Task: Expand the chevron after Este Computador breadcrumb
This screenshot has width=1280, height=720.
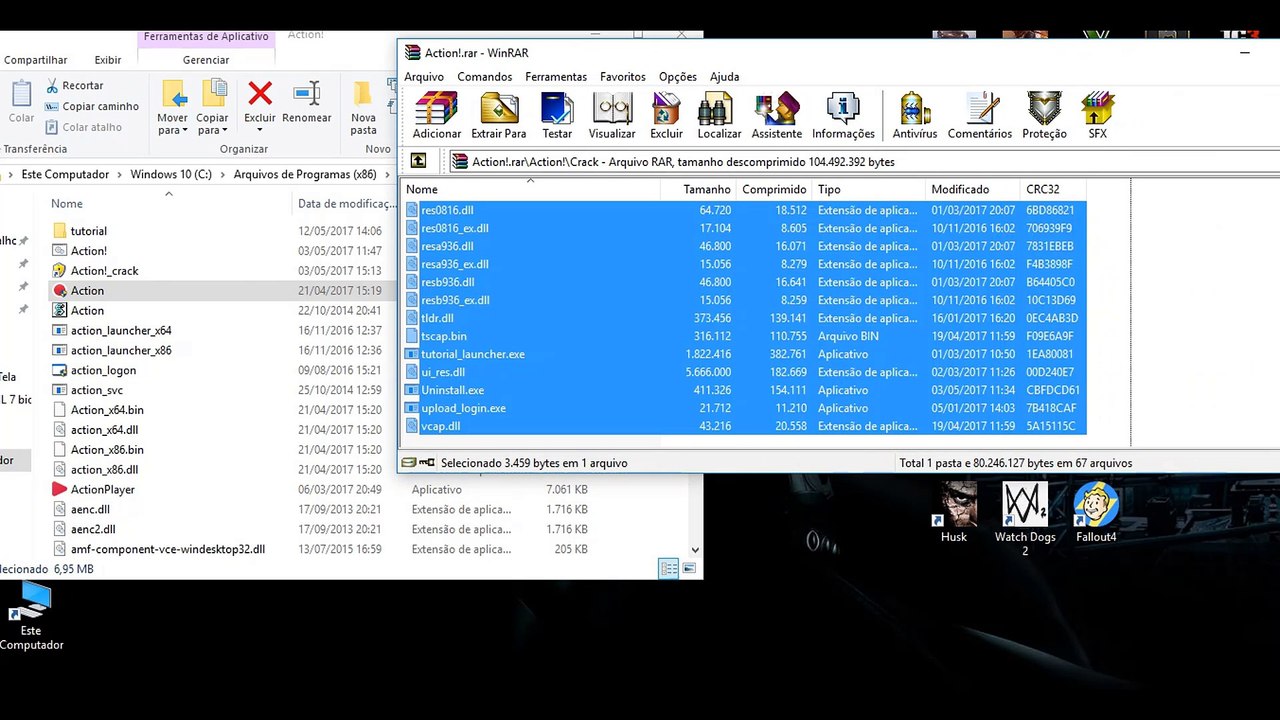Action: pos(120,175)
